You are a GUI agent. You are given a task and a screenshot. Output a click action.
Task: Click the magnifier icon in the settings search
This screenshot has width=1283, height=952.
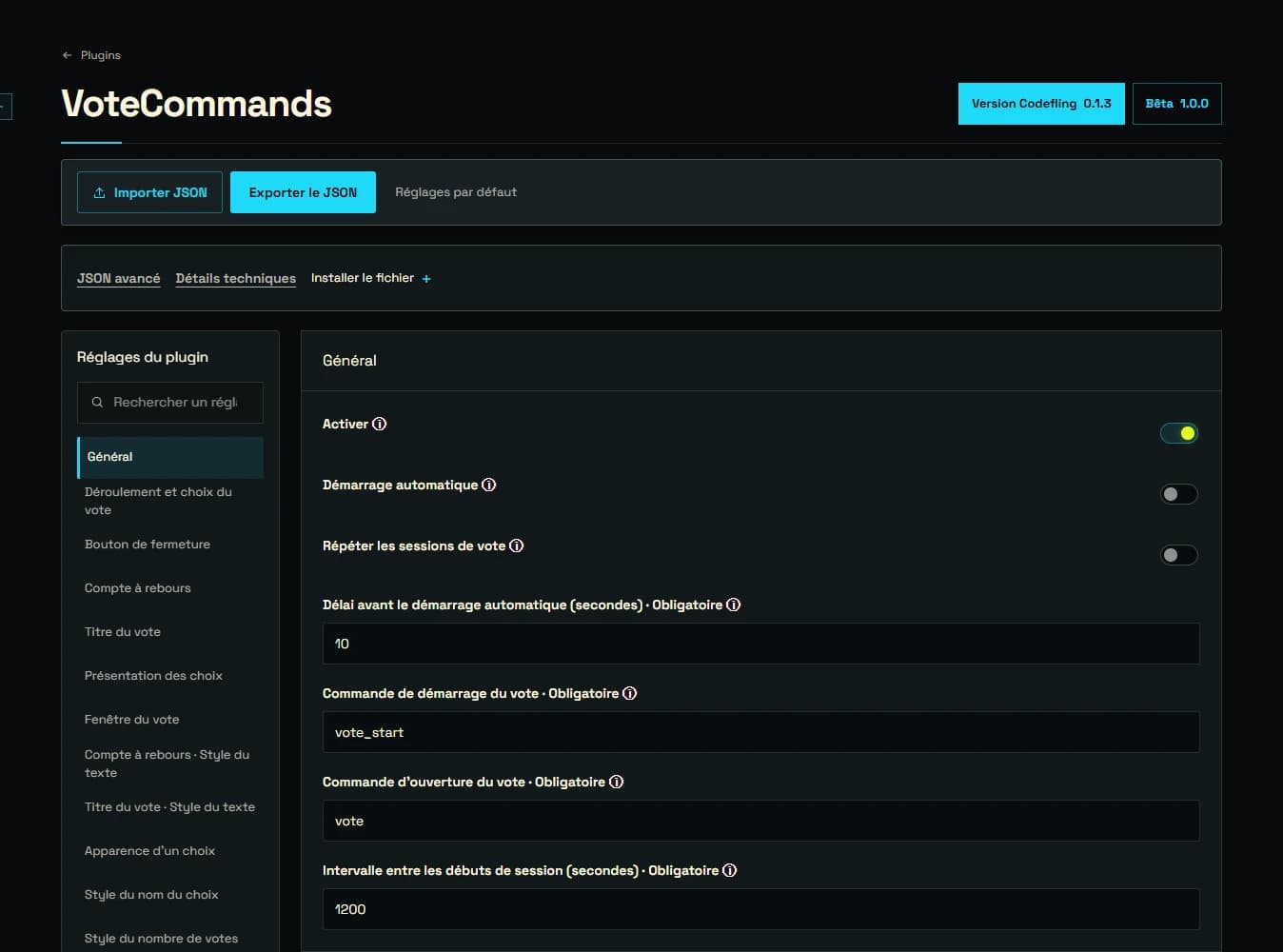pyautogui.click(x=97, y=403)
